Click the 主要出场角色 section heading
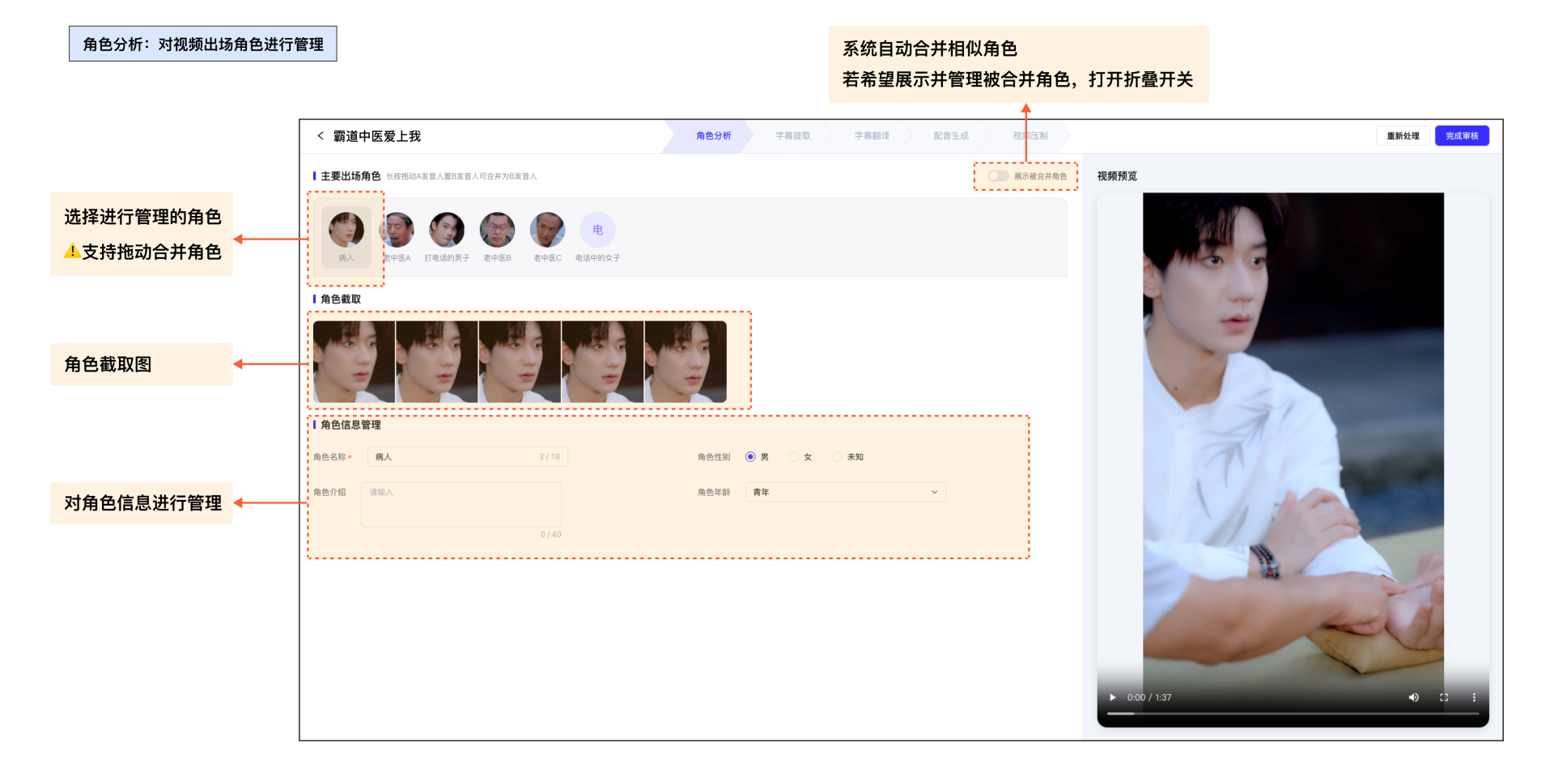The height and width of the screenshot is (784, 1554). pos(350,176)
